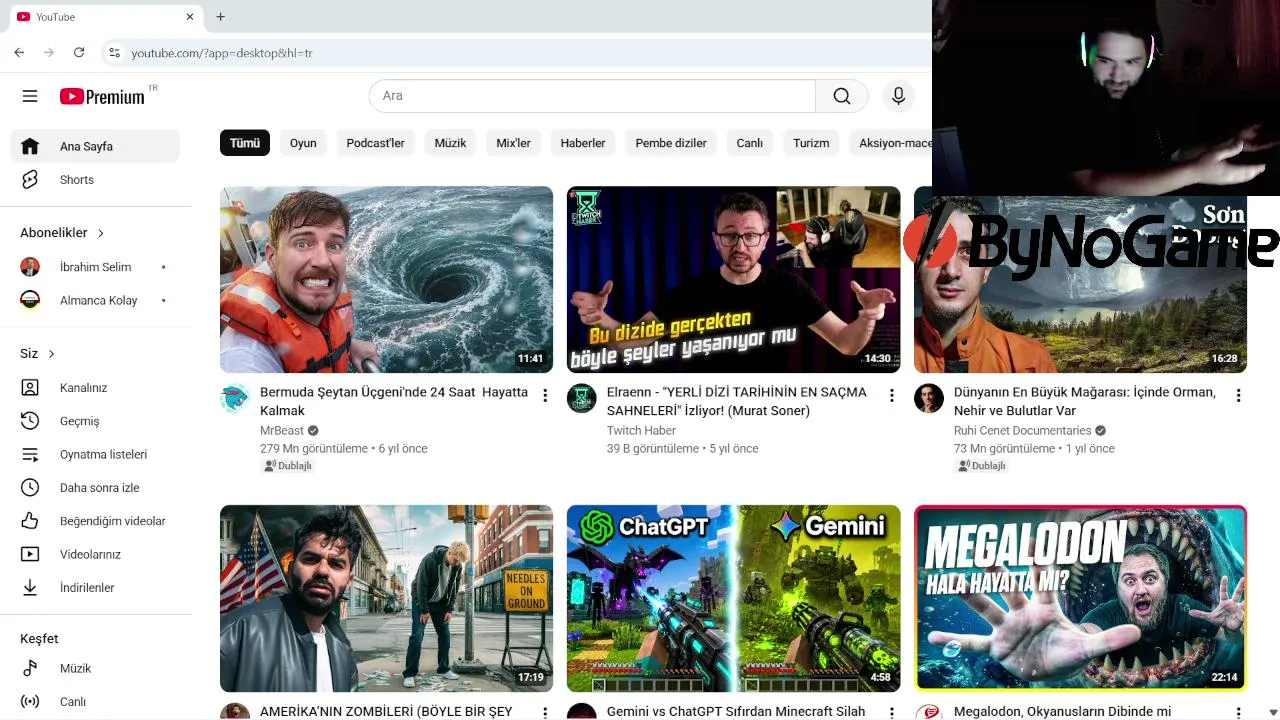Click the Kanalınız icon
The image size is (1280, 720).
[x=30, y=388]
